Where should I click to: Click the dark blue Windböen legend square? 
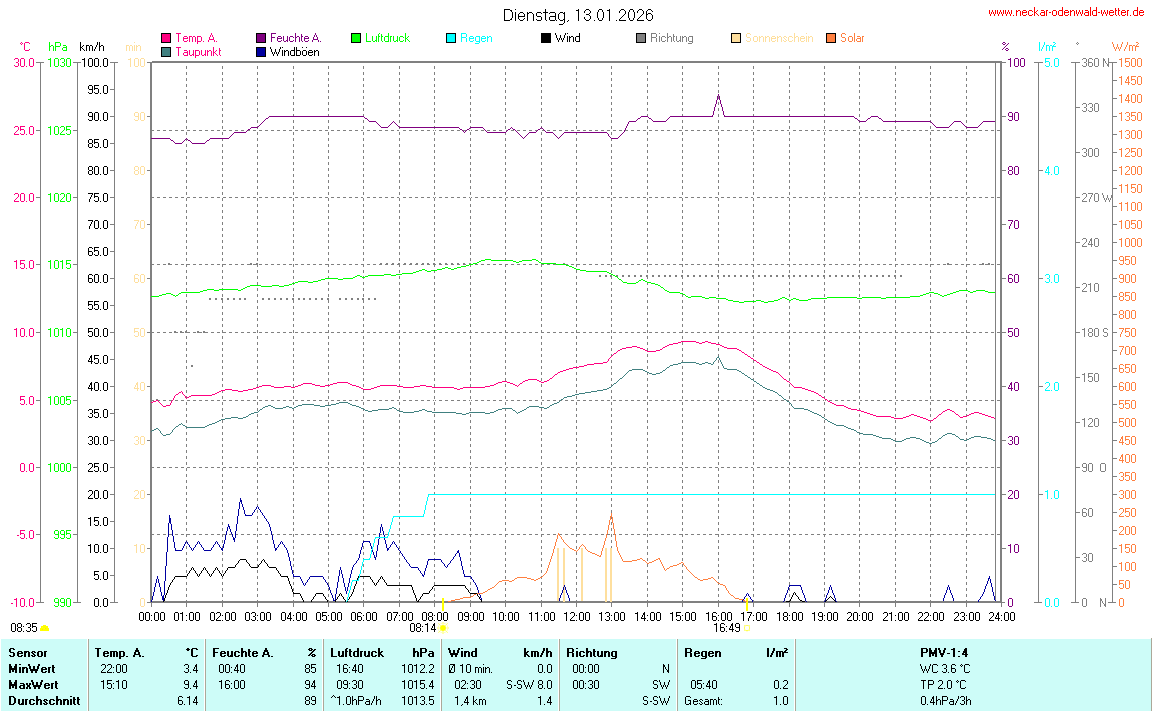pos(261,51)
